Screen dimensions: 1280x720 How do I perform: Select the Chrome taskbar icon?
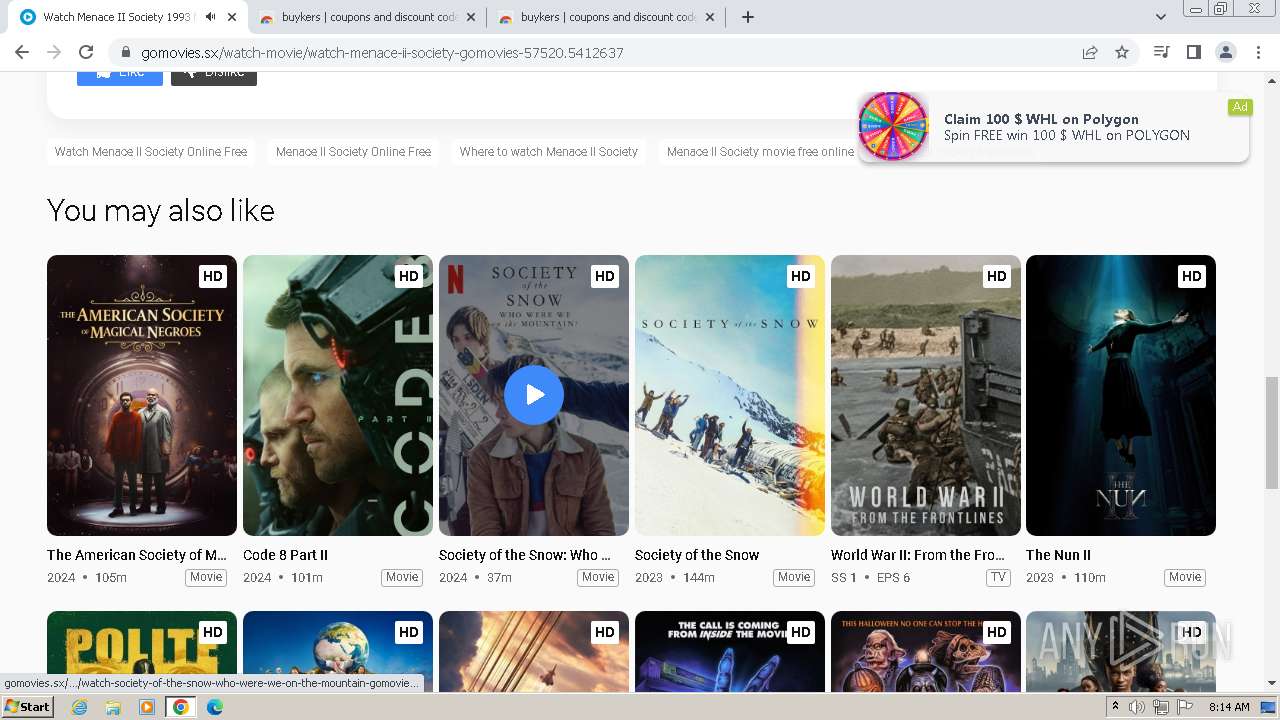[180, 707]
